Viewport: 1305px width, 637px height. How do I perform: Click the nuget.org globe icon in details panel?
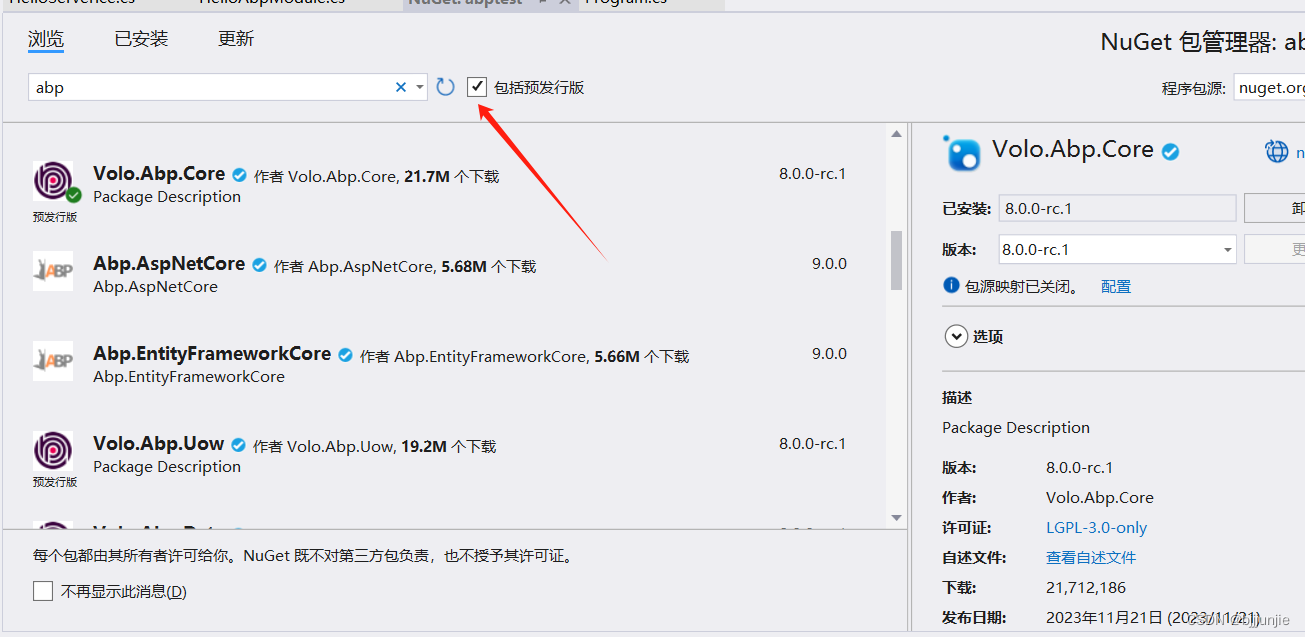tap(1278, 150)
